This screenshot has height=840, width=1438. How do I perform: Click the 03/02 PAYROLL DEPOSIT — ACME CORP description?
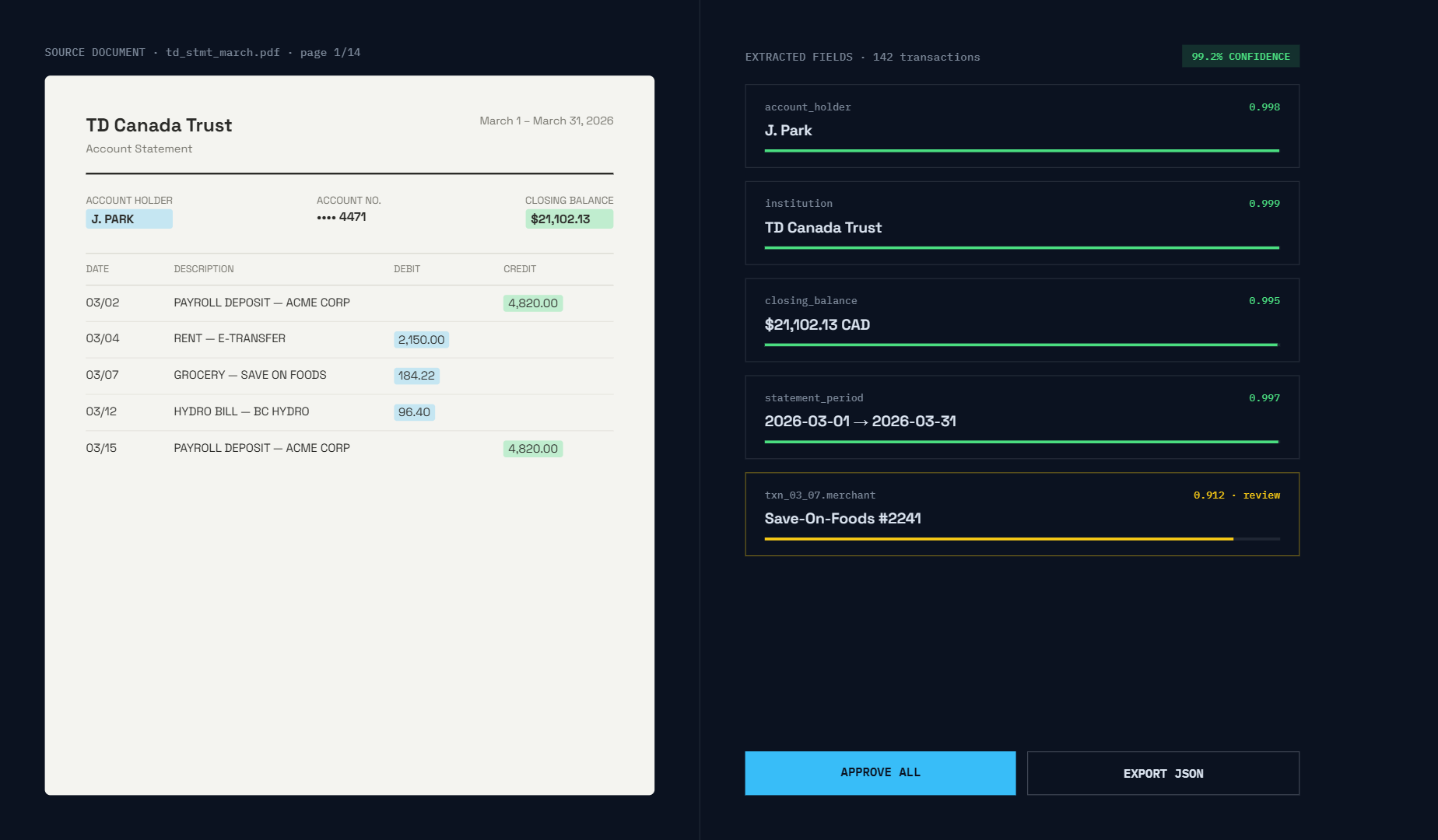(x=262, y=303)
